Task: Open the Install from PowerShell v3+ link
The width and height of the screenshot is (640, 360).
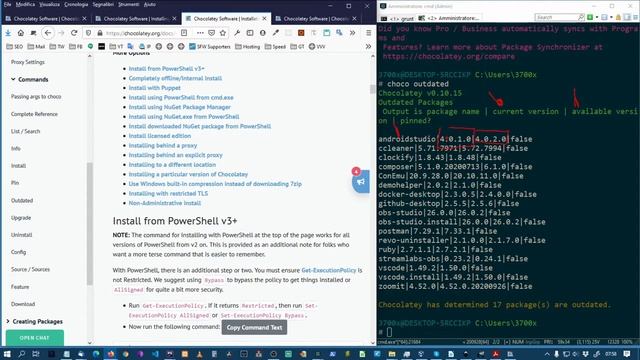Action: click(x=167, y=69)
